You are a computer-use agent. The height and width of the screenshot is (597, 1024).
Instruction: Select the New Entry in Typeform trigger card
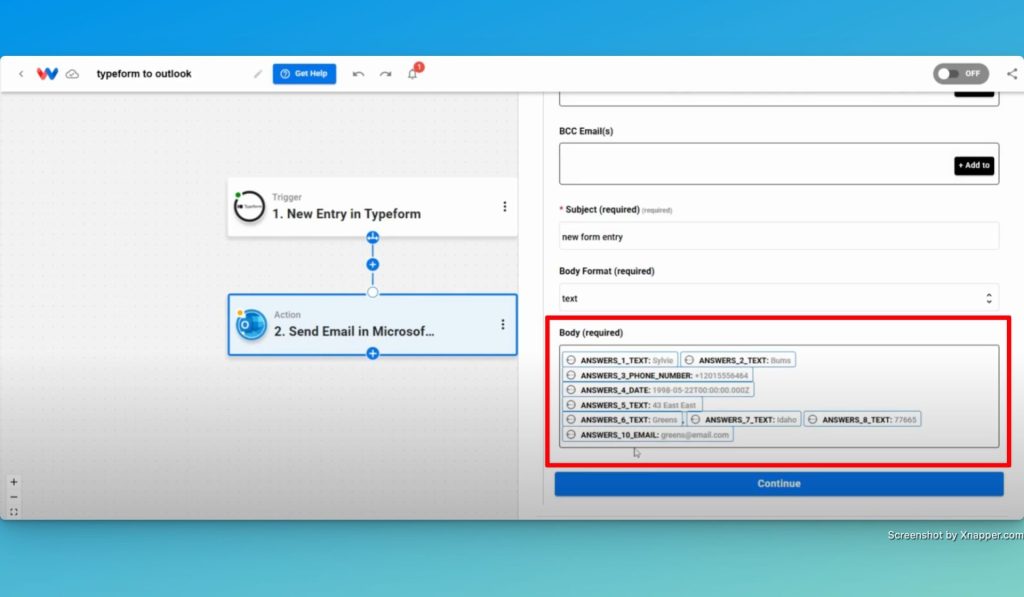(372, 206)
